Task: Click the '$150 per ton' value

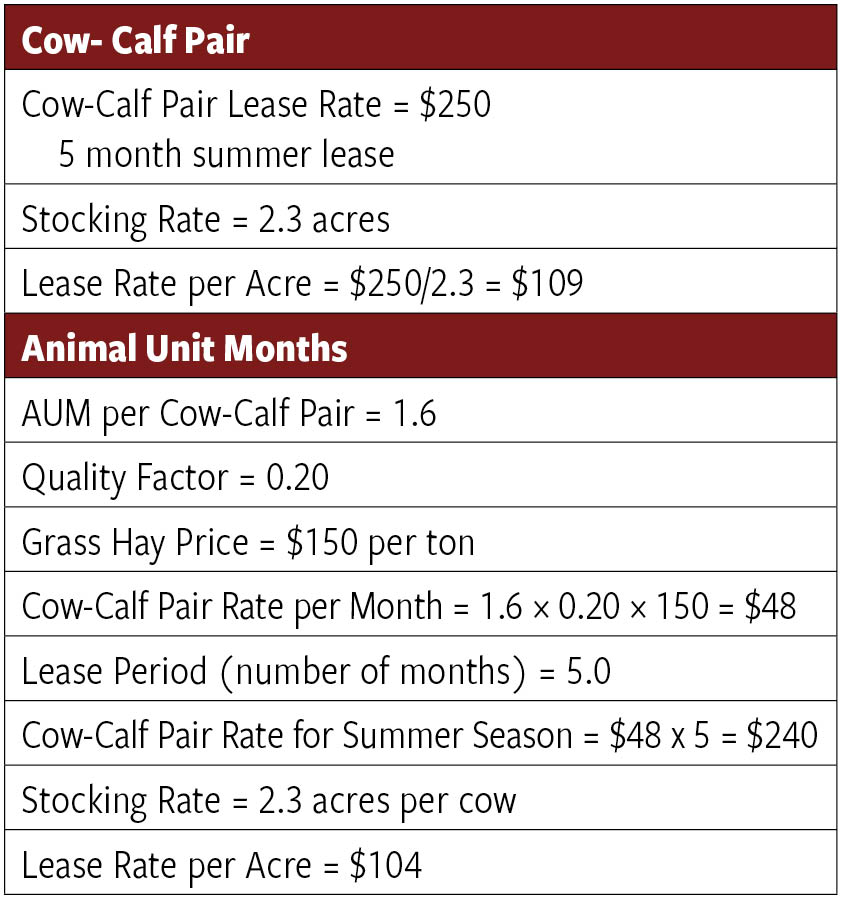Action: pos(380,542)
